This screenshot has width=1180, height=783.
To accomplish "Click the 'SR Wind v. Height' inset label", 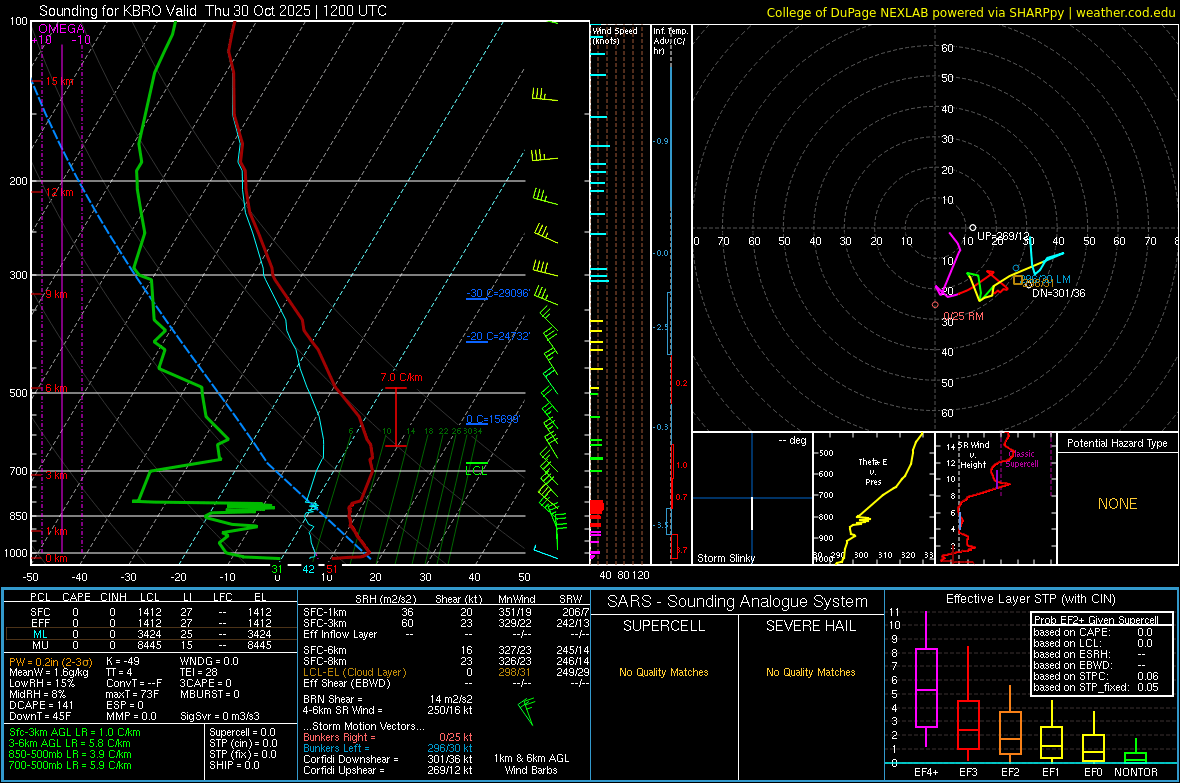I will tap(974, 455).
